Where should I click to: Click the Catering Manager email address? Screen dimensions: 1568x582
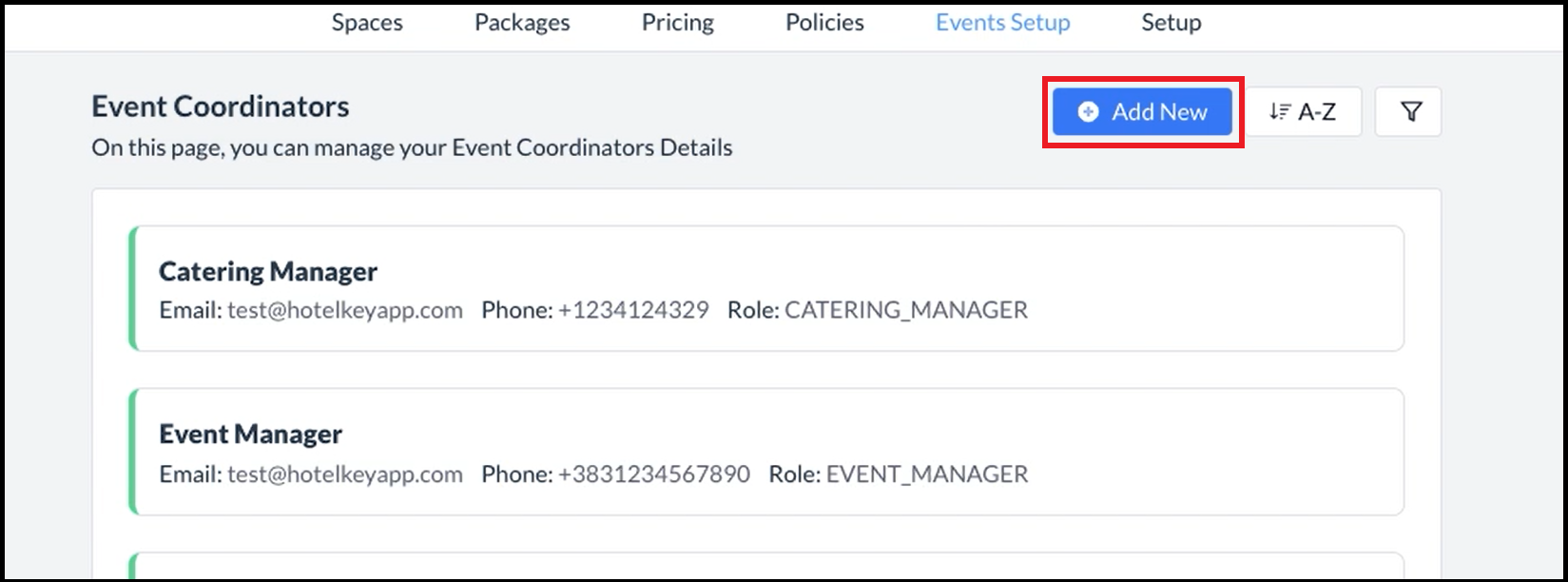[344, 310]
